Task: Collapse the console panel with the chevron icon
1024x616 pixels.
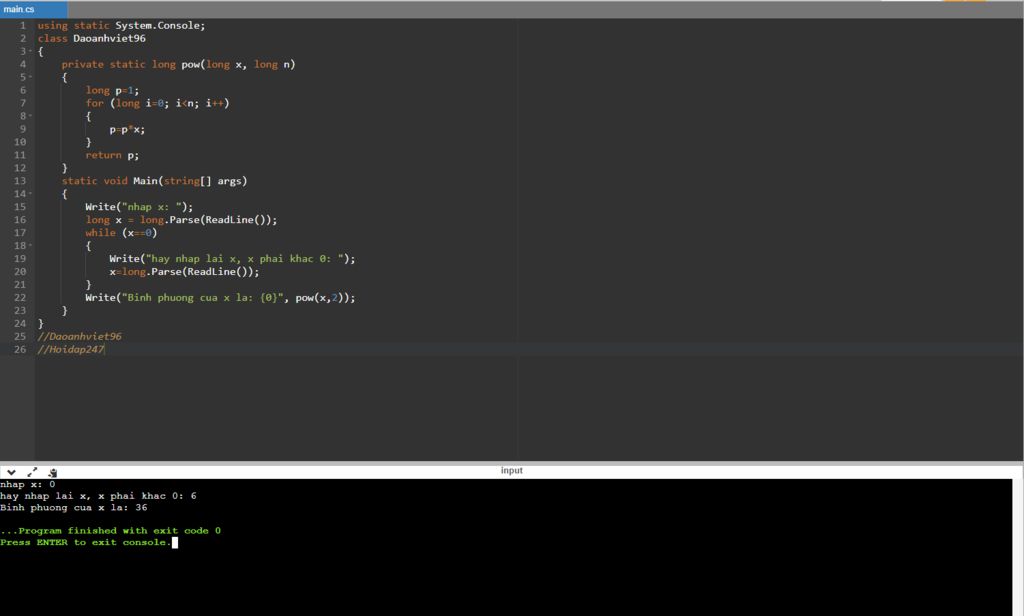Action: (11, 472)
